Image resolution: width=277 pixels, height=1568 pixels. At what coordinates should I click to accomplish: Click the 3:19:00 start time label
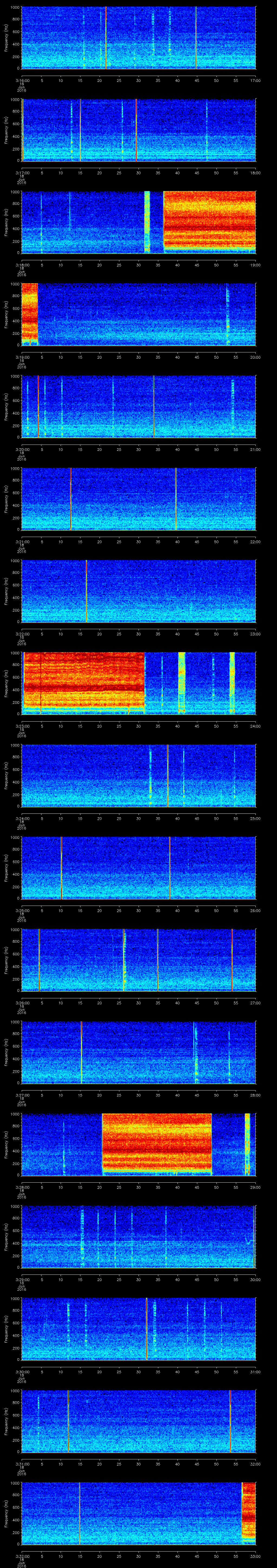coord(22,357)
